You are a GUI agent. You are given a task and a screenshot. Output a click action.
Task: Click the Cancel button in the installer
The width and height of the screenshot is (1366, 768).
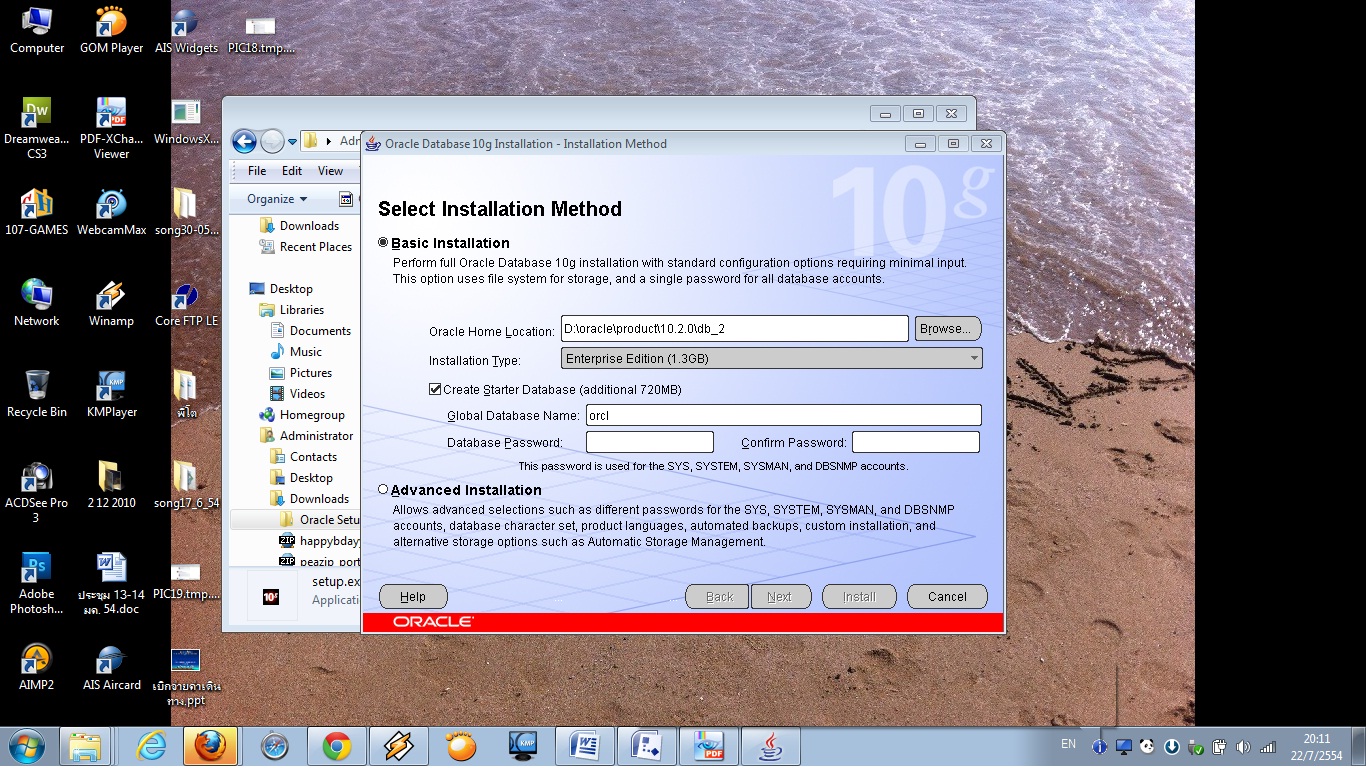947,597
